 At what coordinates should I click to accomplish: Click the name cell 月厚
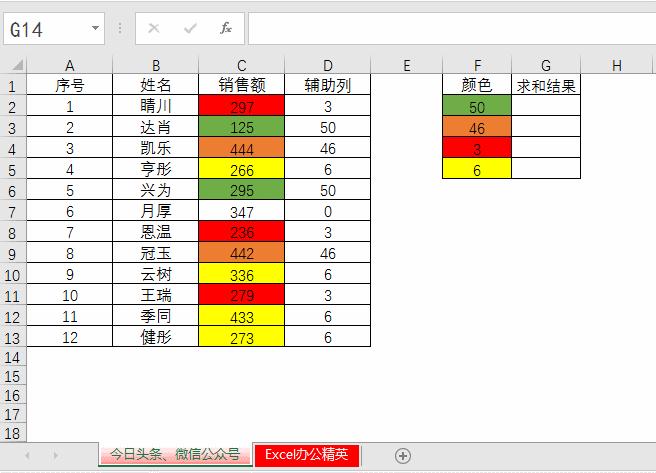(x=156, y=211)
